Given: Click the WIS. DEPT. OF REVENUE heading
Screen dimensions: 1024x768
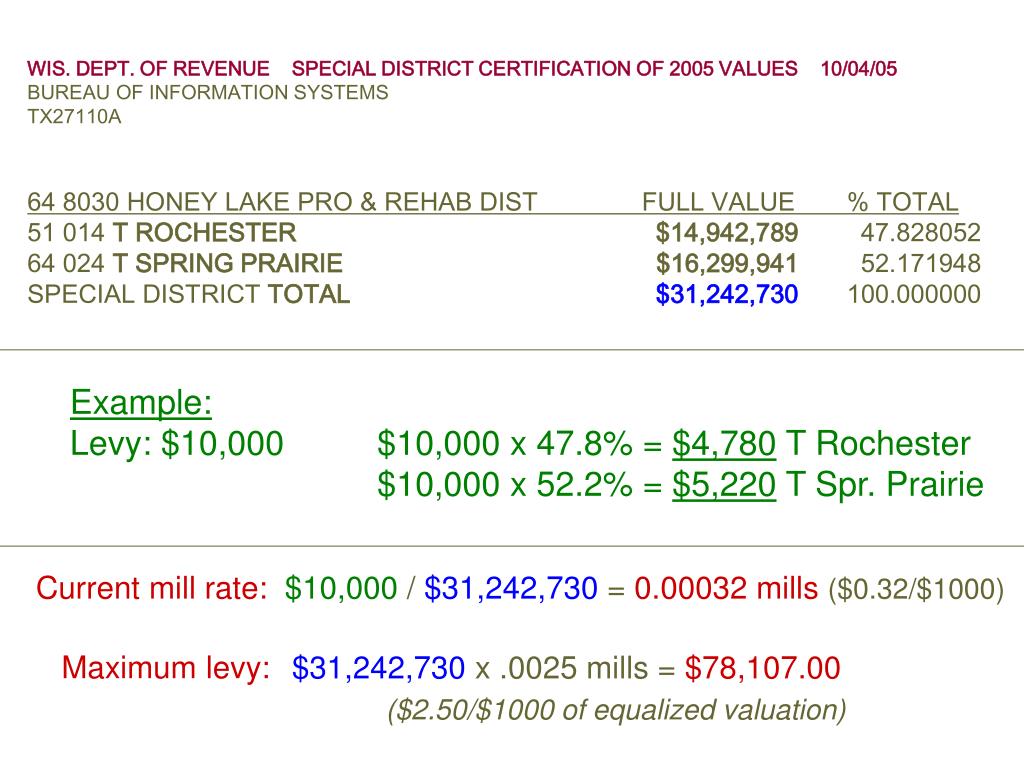Looking at the screenshot, I should click(148, 69).
